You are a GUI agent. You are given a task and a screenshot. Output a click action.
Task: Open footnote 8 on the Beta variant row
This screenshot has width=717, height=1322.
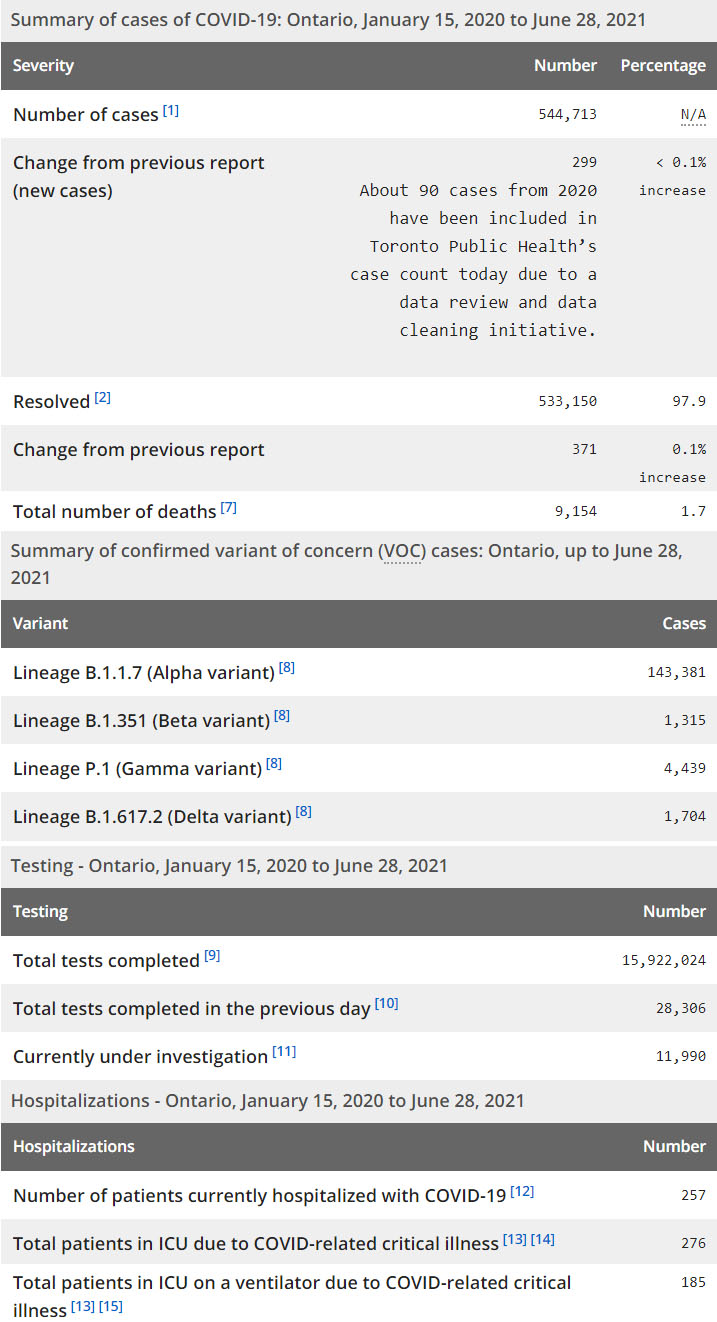pyautogui.click(x=282, y=716)
